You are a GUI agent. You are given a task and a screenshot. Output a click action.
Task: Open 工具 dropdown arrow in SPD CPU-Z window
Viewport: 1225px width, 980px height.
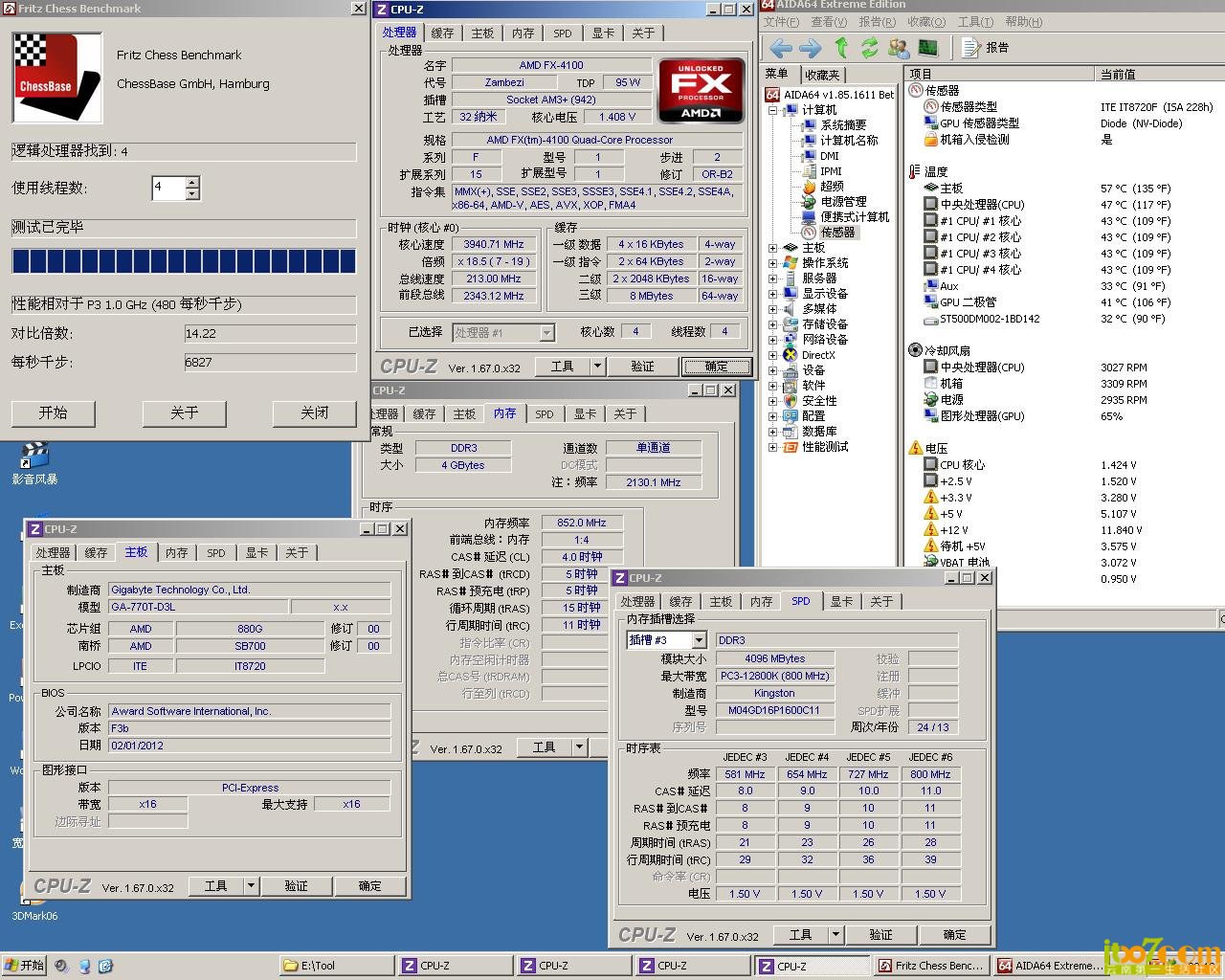(835, 934)
